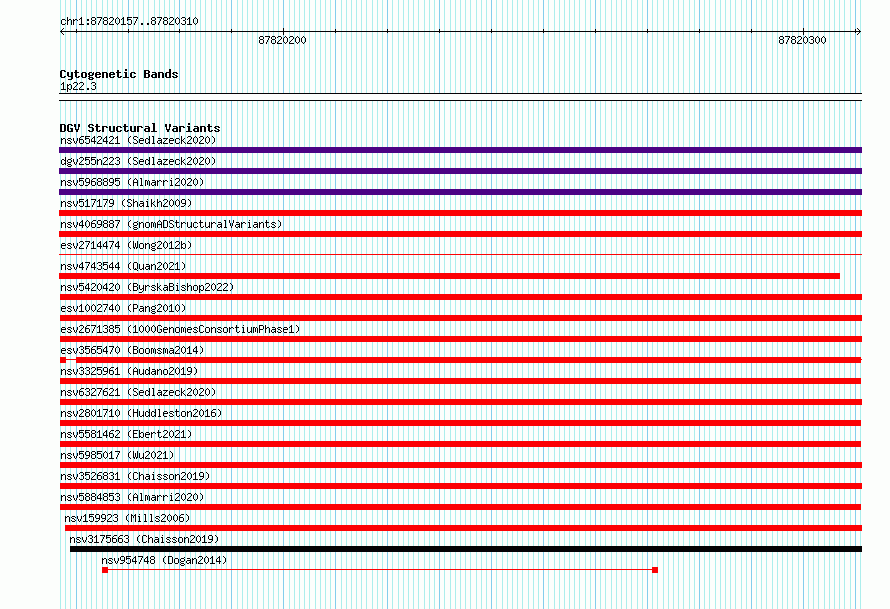This screenshot has height=609, width=890.
Task: Click the purple bar under dgv255n223
Action: (460, 171)
